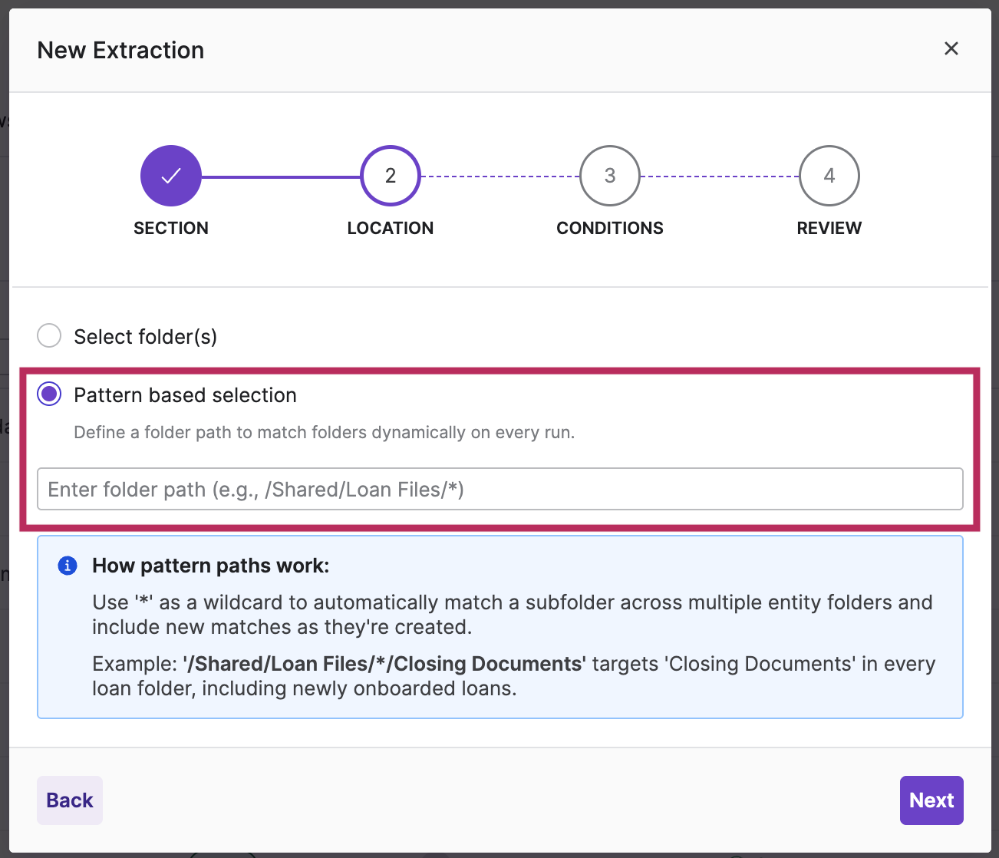The image size is (999, 858).
Task: Click the 'How pattern paths work' heading
Action: (x=210, y=566)
